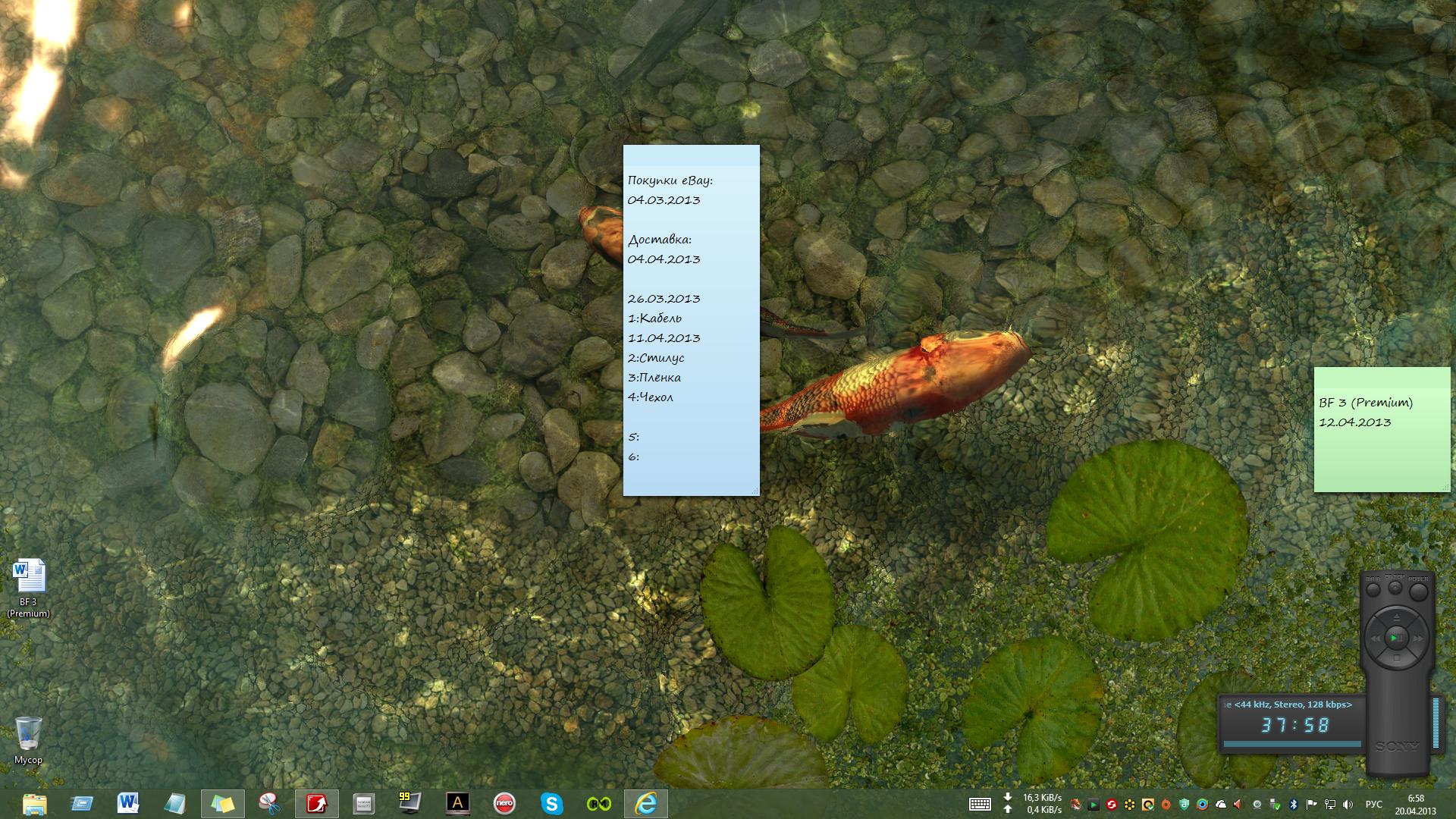Click the player track progress bar

point(1292,744)
